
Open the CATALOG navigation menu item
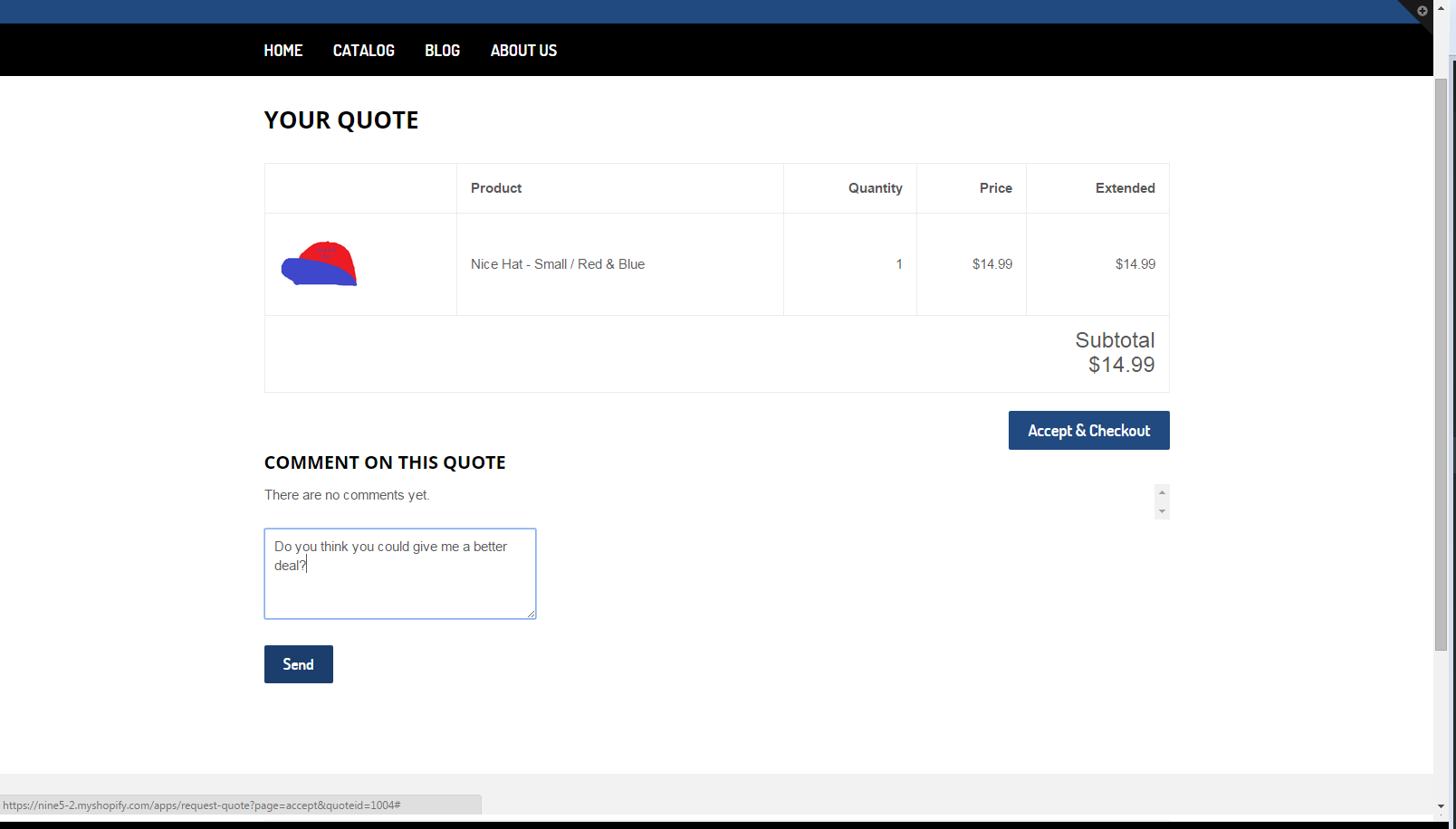click(x=363, y=50)
